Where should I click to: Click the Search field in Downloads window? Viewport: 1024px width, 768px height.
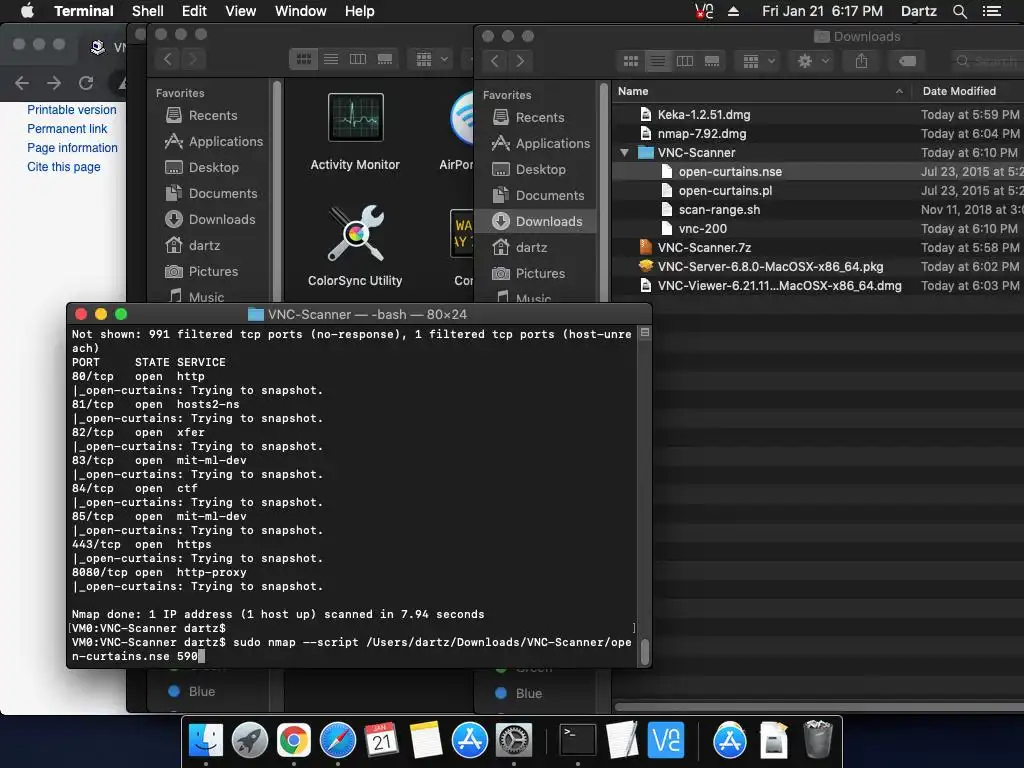[x=987, y=61]
